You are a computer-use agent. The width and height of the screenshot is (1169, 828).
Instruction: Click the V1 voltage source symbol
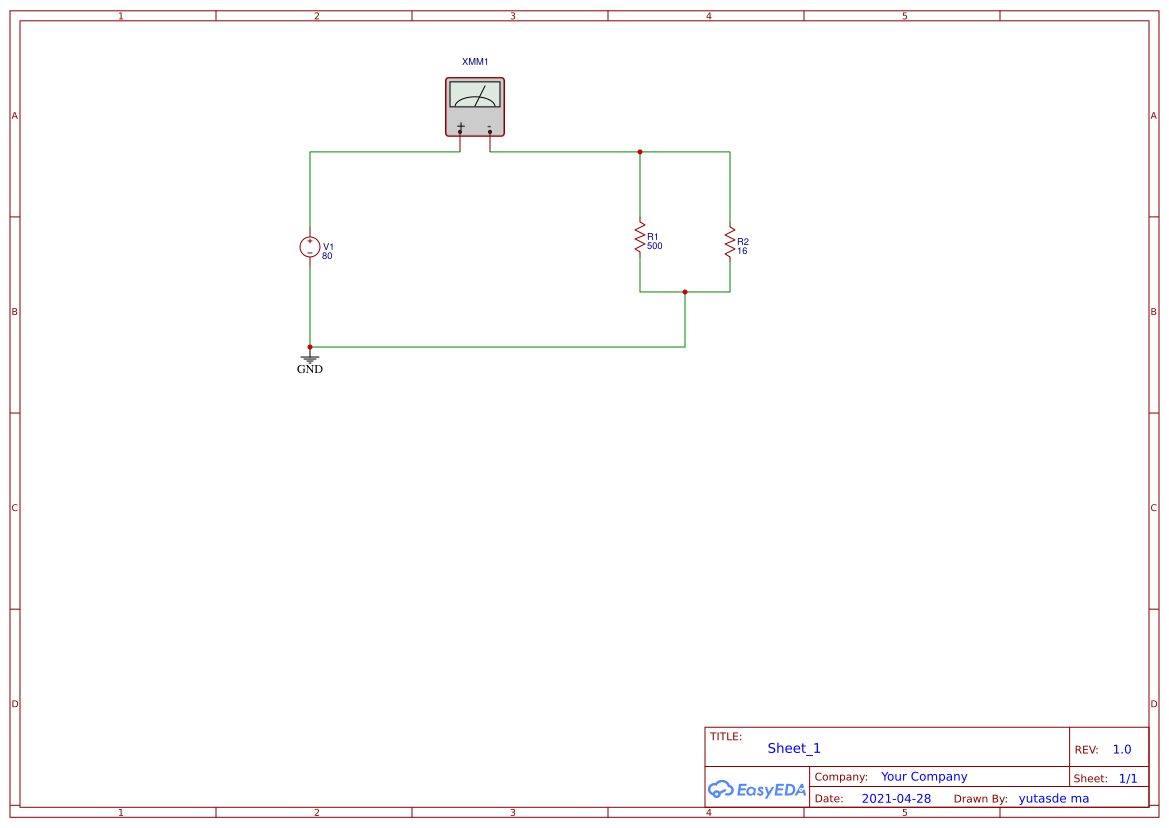(x=310, y=247)
